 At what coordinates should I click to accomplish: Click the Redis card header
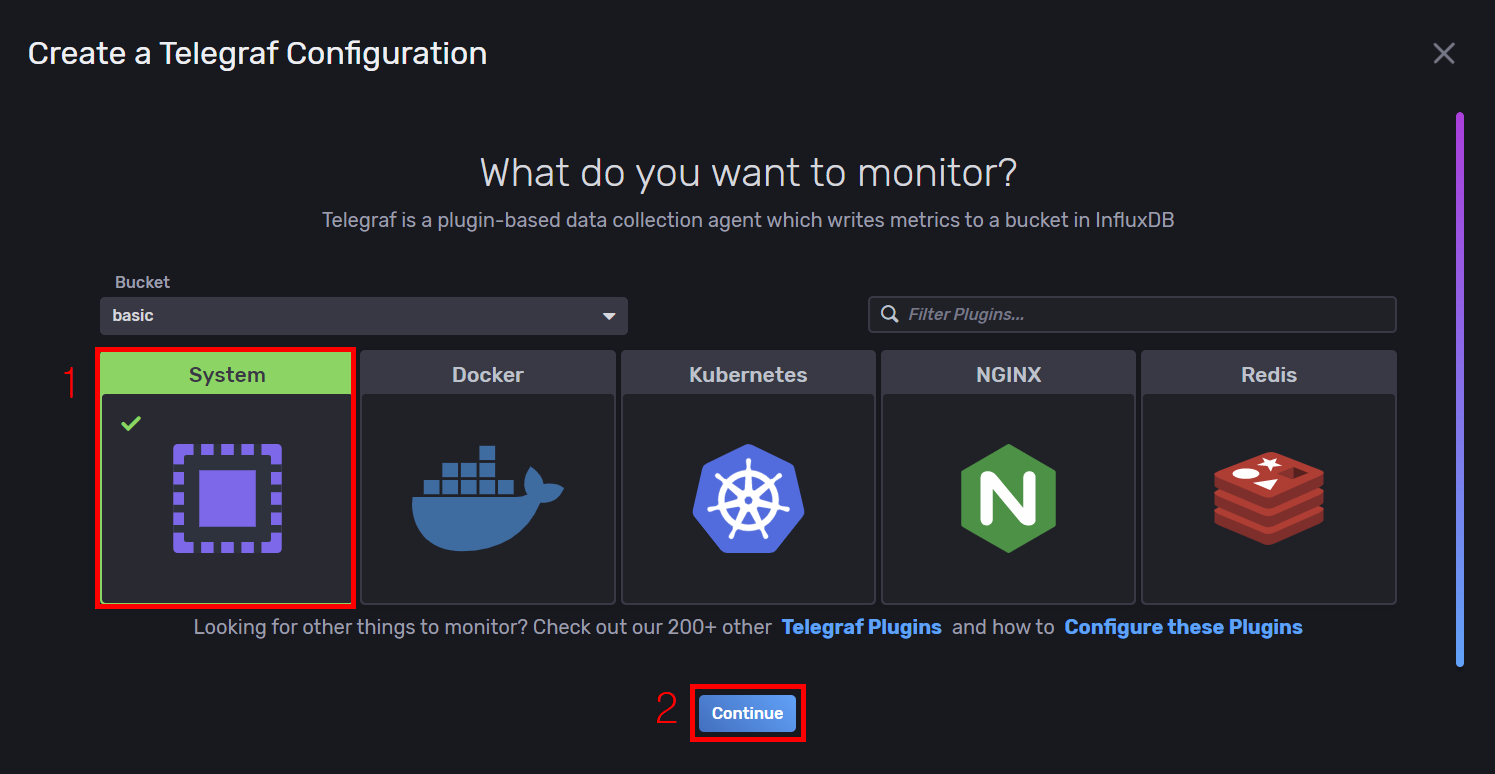pyautogui.click(x=1269, y=374)
